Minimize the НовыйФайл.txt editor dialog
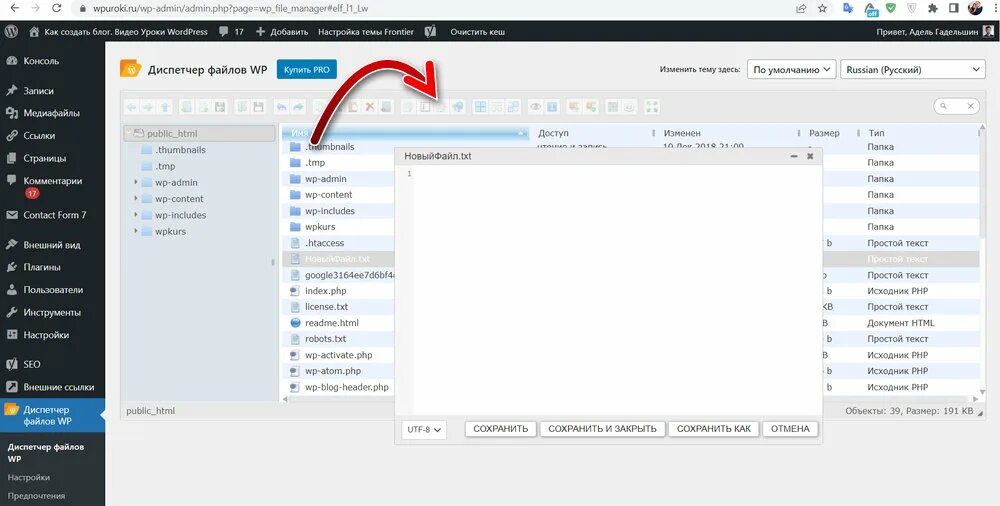The image size is (1000, 506). click(x=794, y=156)
